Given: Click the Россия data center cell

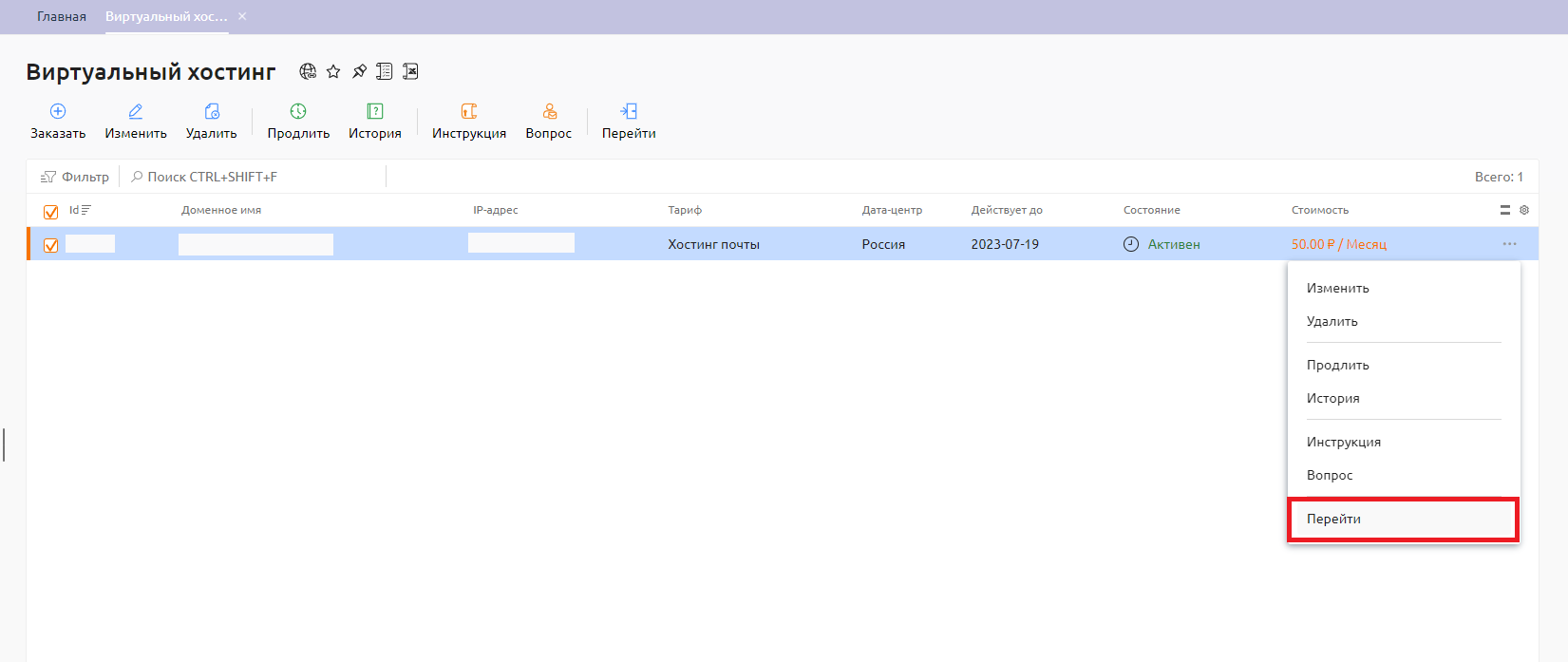Looking at the screenshot, I should coord(883,244).
